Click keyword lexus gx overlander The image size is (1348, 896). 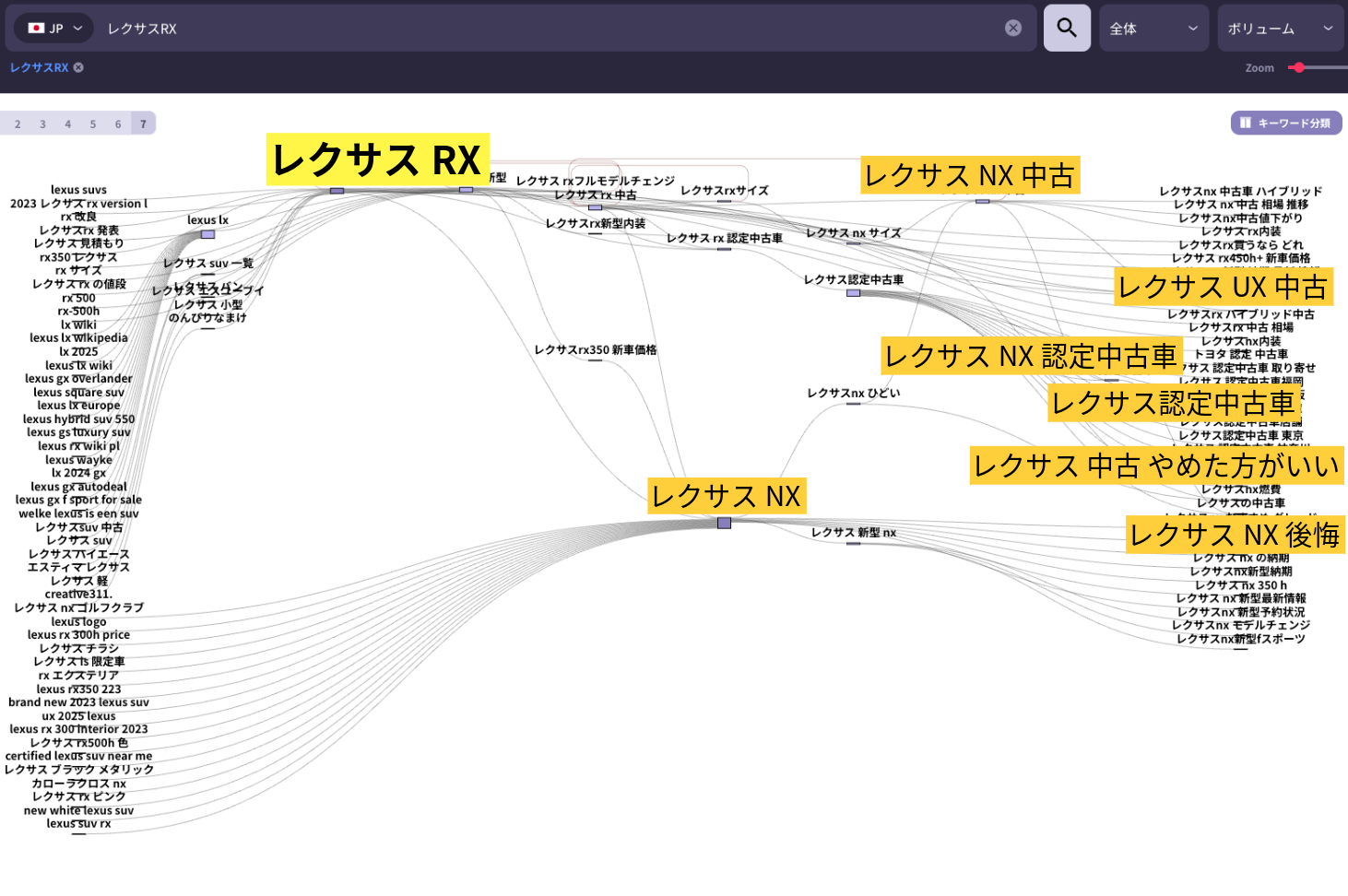pyautogui.click(x=78, y=379)
